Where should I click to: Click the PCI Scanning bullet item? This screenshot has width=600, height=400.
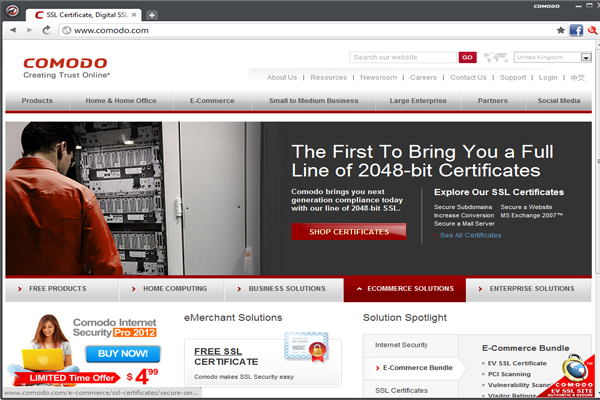(509, 374)
